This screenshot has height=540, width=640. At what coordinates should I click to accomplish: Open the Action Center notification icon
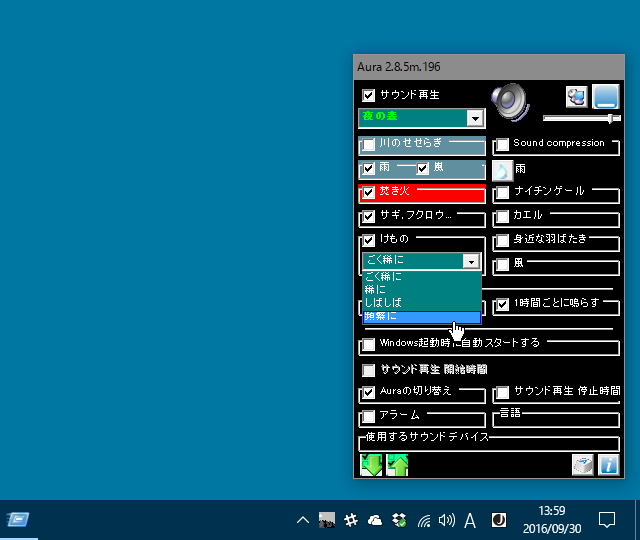coord(607,520)
